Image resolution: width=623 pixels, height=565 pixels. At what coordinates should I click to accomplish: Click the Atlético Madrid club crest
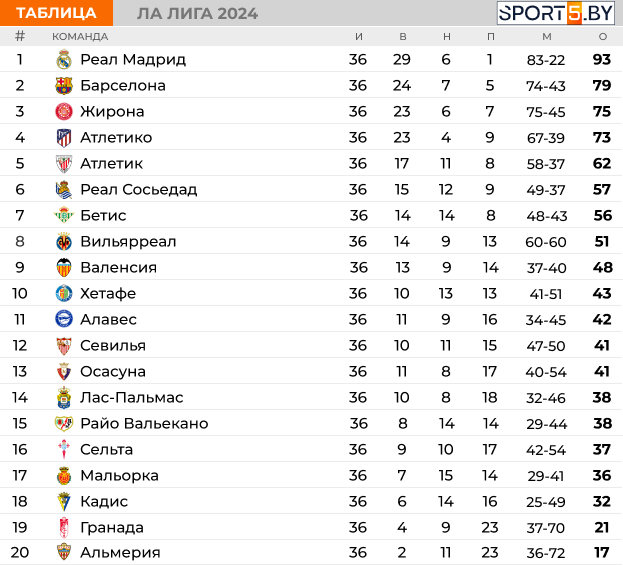[x=64, y=138]
